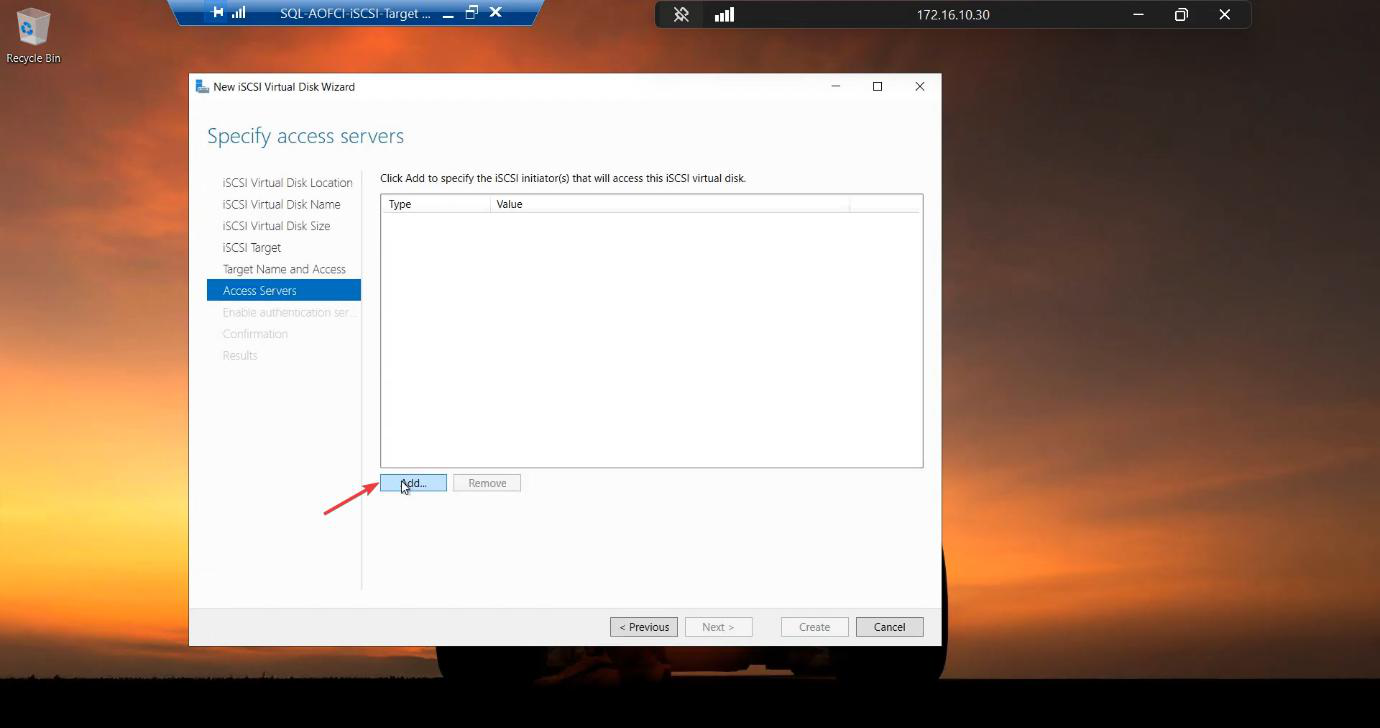The image size is (1380, 728).
Task: Close the New iSCSI Virtual Disk Wizard
Action: click(x=919, y=87)
